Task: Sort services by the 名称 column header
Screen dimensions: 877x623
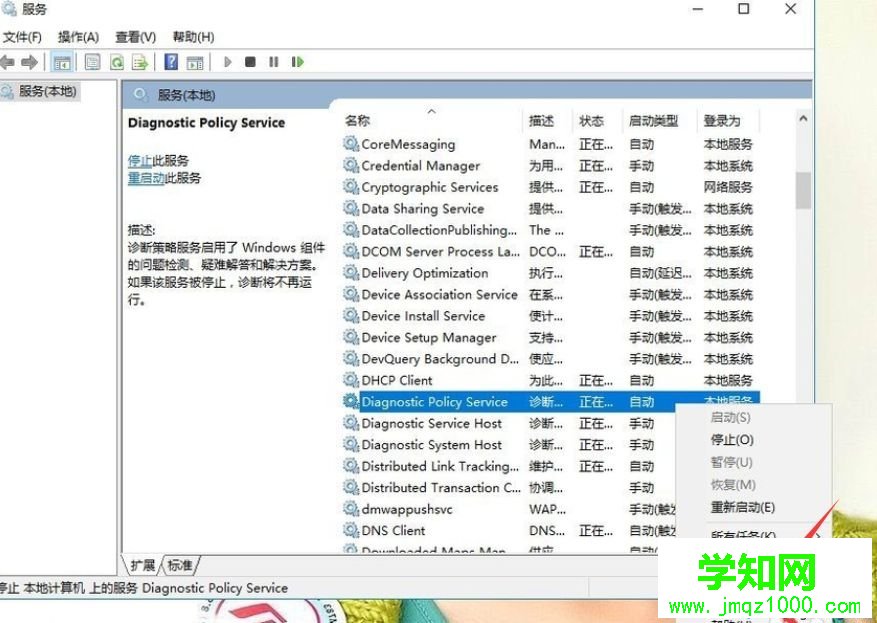Action: pos(355,120)
